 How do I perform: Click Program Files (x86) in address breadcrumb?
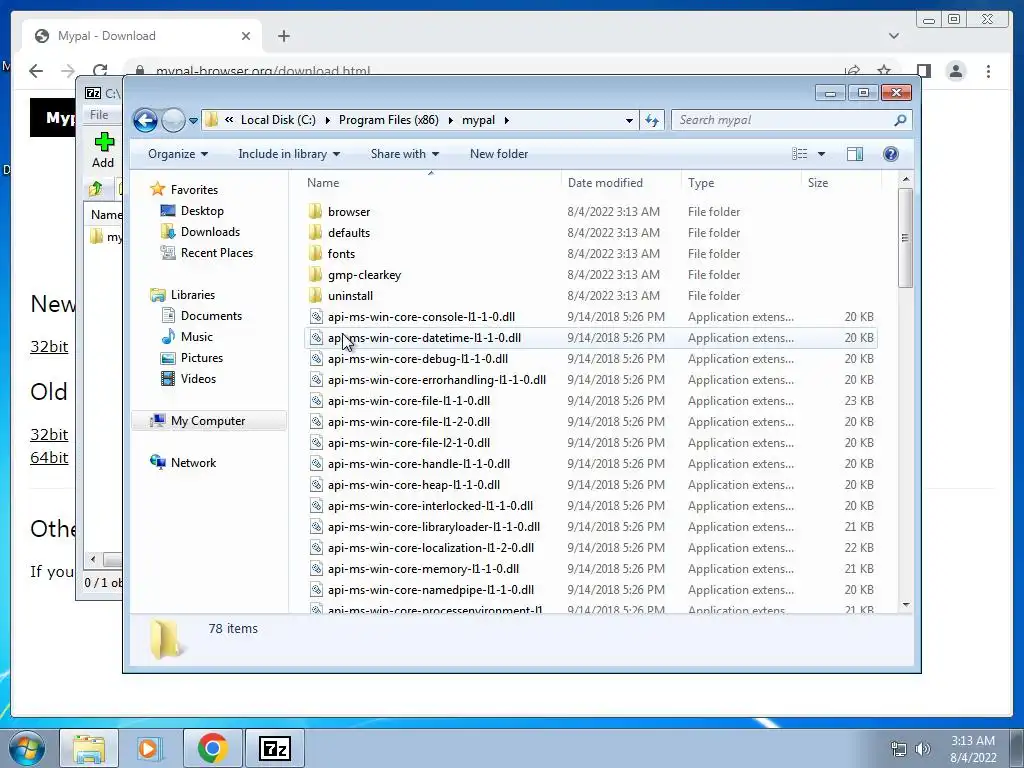tap(389, 120)
